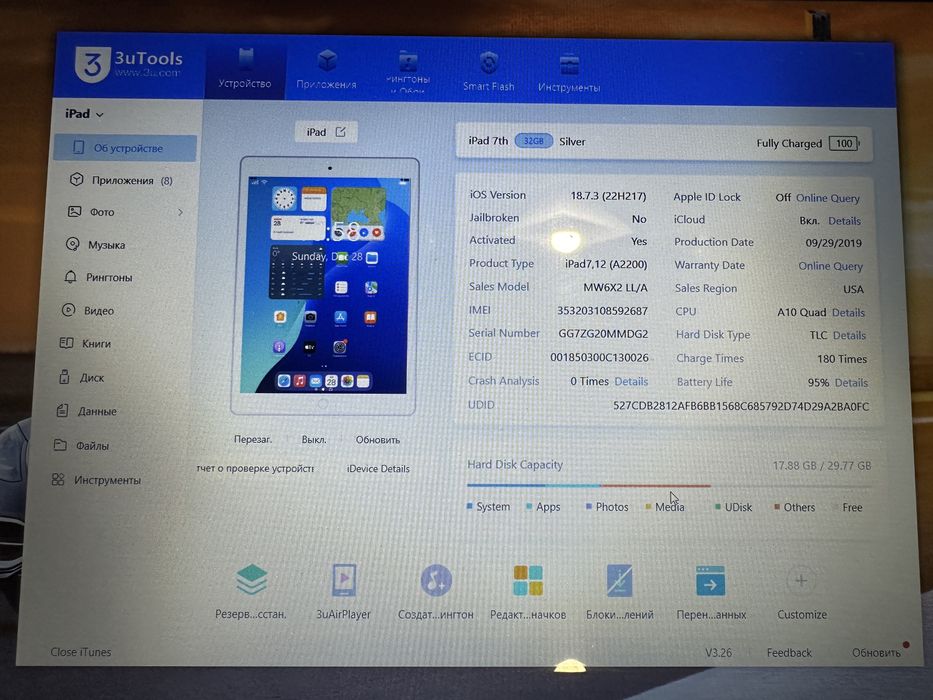Click the Media legend swatch
Screen dimensions: 933x700
(648, 507)
